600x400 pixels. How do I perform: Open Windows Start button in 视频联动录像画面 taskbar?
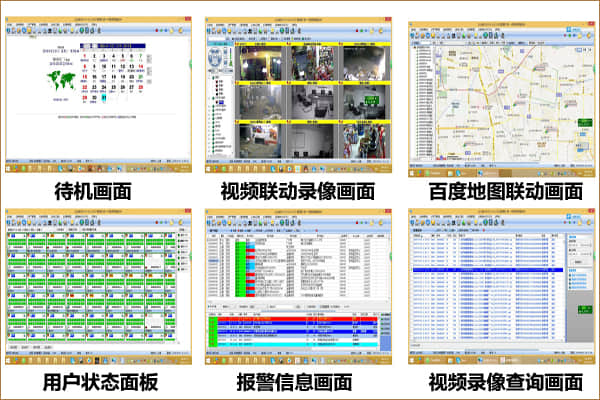(209, 169)
